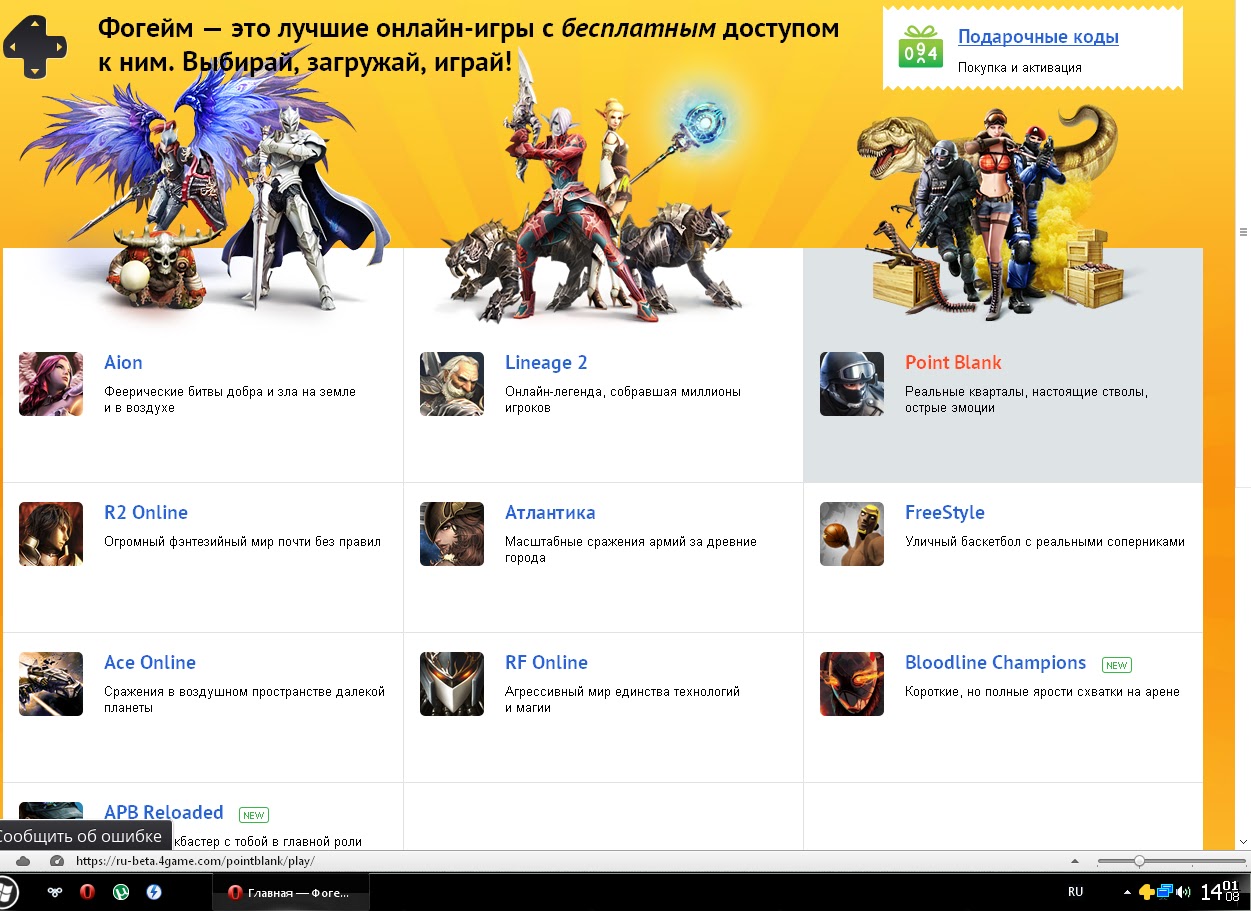Open the Подарочные коды link

point(1038,37)
